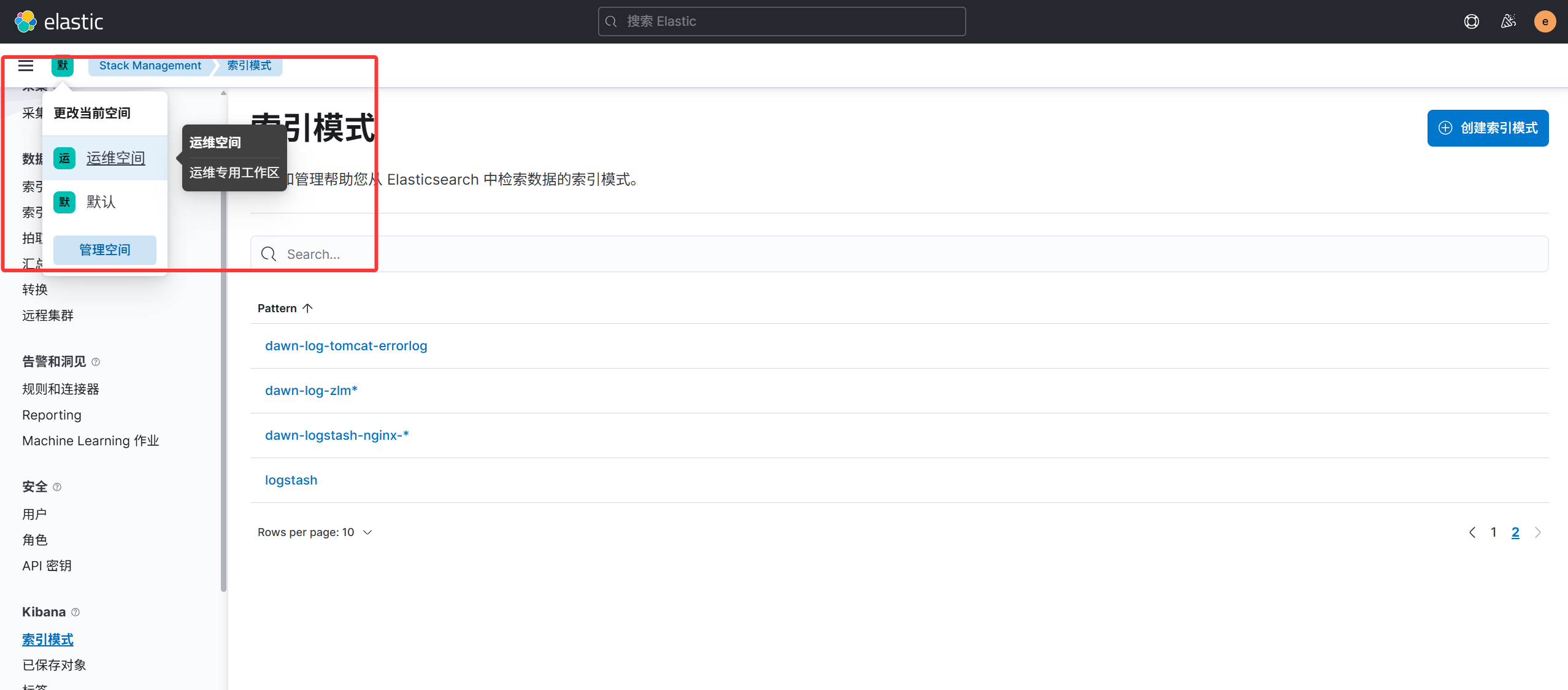1568x690 pixels.
Task: Open 转换 in sidebar
Action: coord(35,289)
